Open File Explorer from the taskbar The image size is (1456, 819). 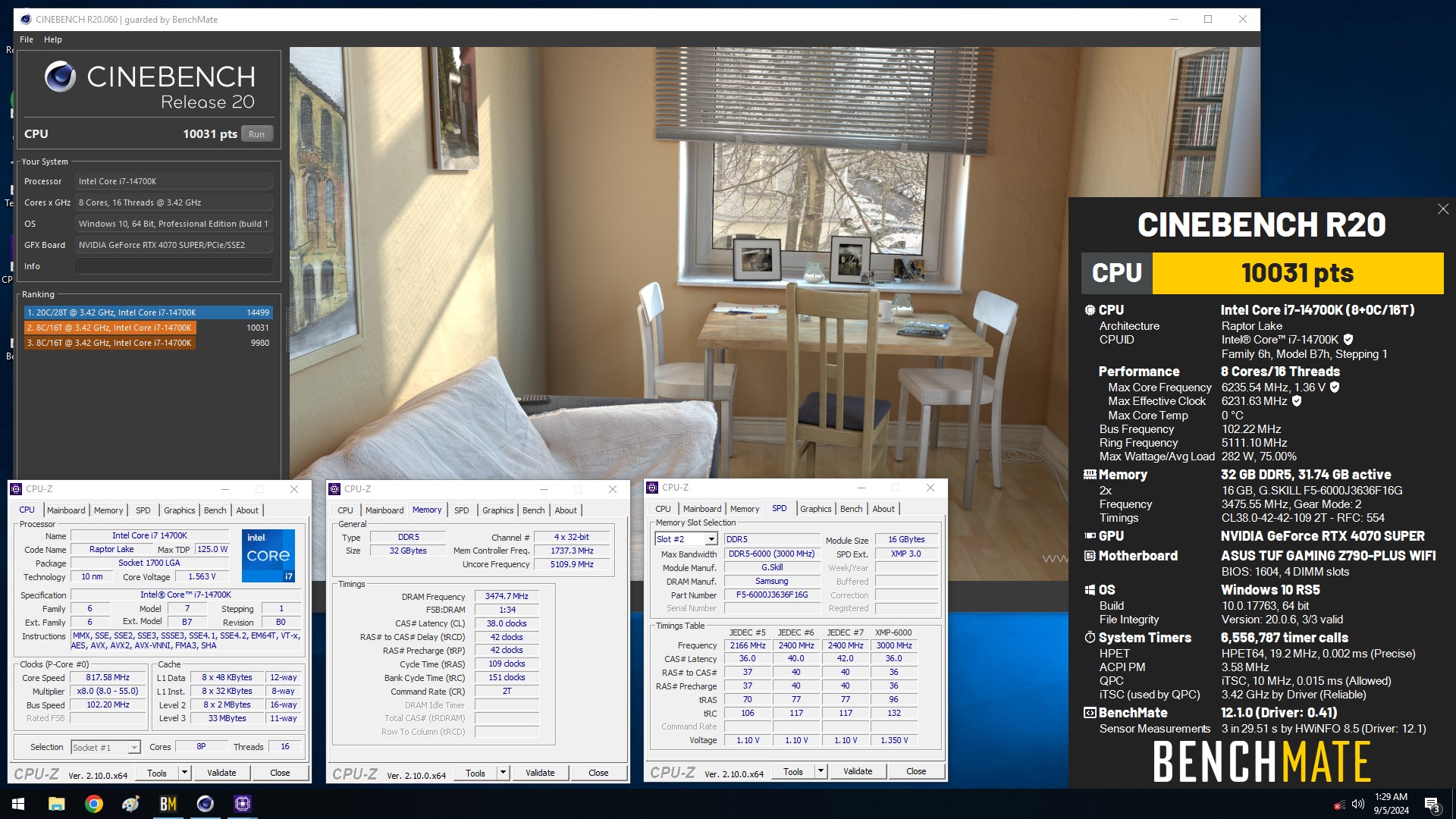click(57, 804)
